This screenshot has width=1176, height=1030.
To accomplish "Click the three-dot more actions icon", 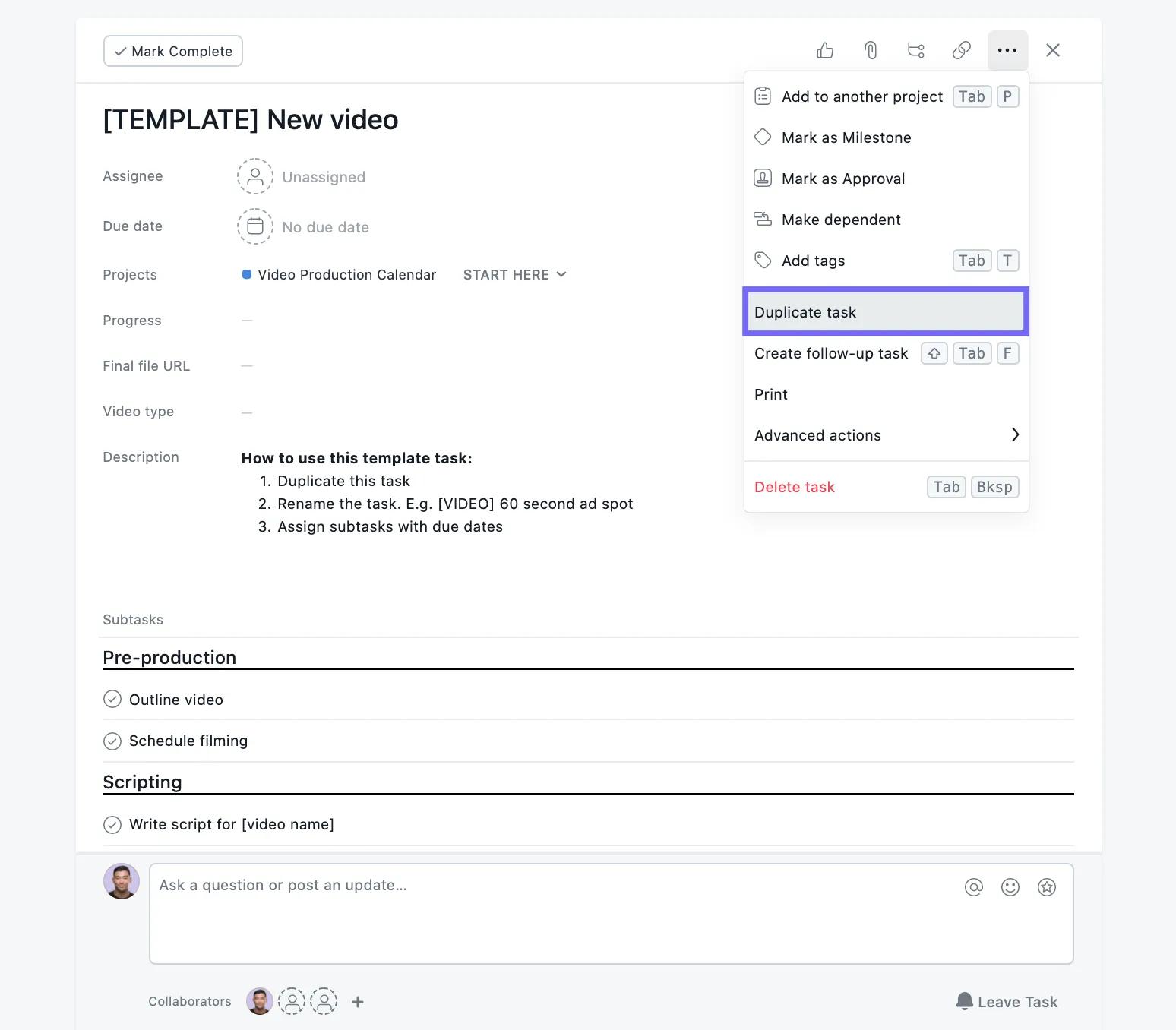I will pos(1007,51).
